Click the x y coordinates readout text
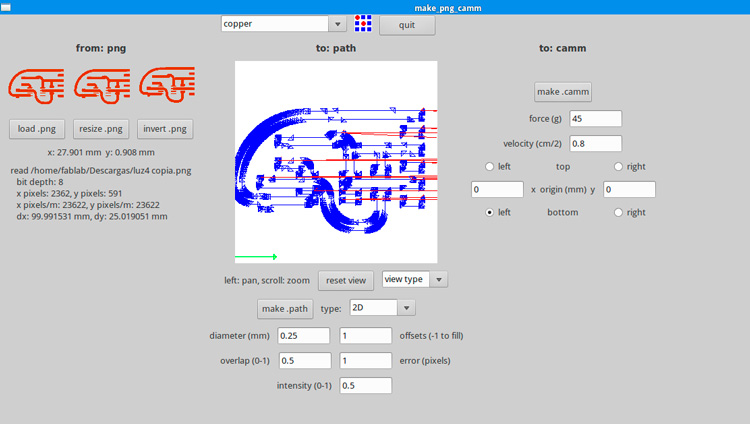The width and height of the screenshot is (750, 424). pyautogui.click(x=101, y=153)
